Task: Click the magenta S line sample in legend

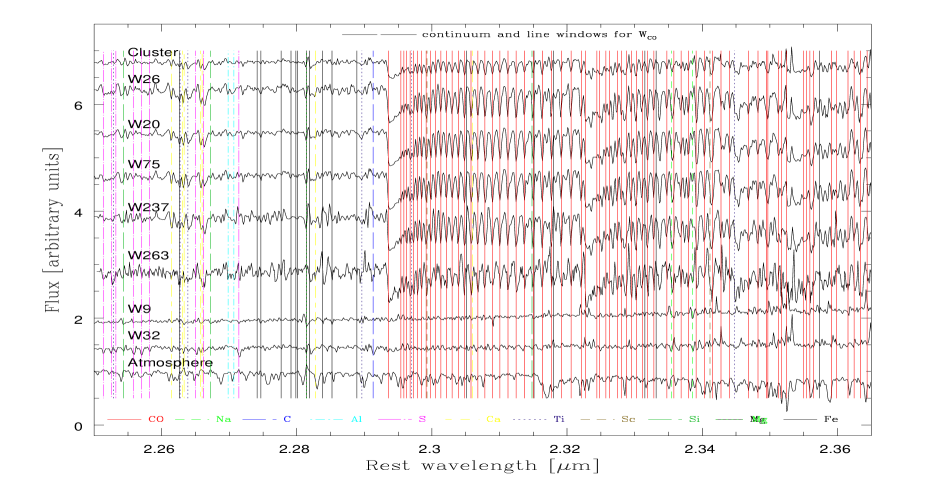Action: (x=394, y=420)
